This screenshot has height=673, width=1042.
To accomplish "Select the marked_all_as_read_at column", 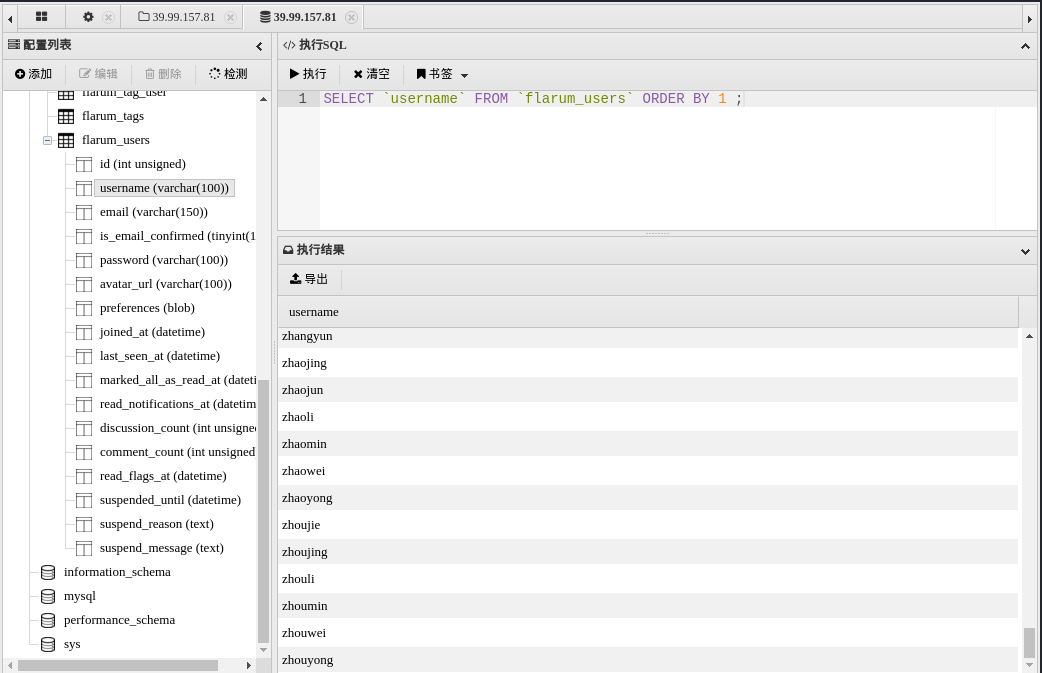I will 177,379.
